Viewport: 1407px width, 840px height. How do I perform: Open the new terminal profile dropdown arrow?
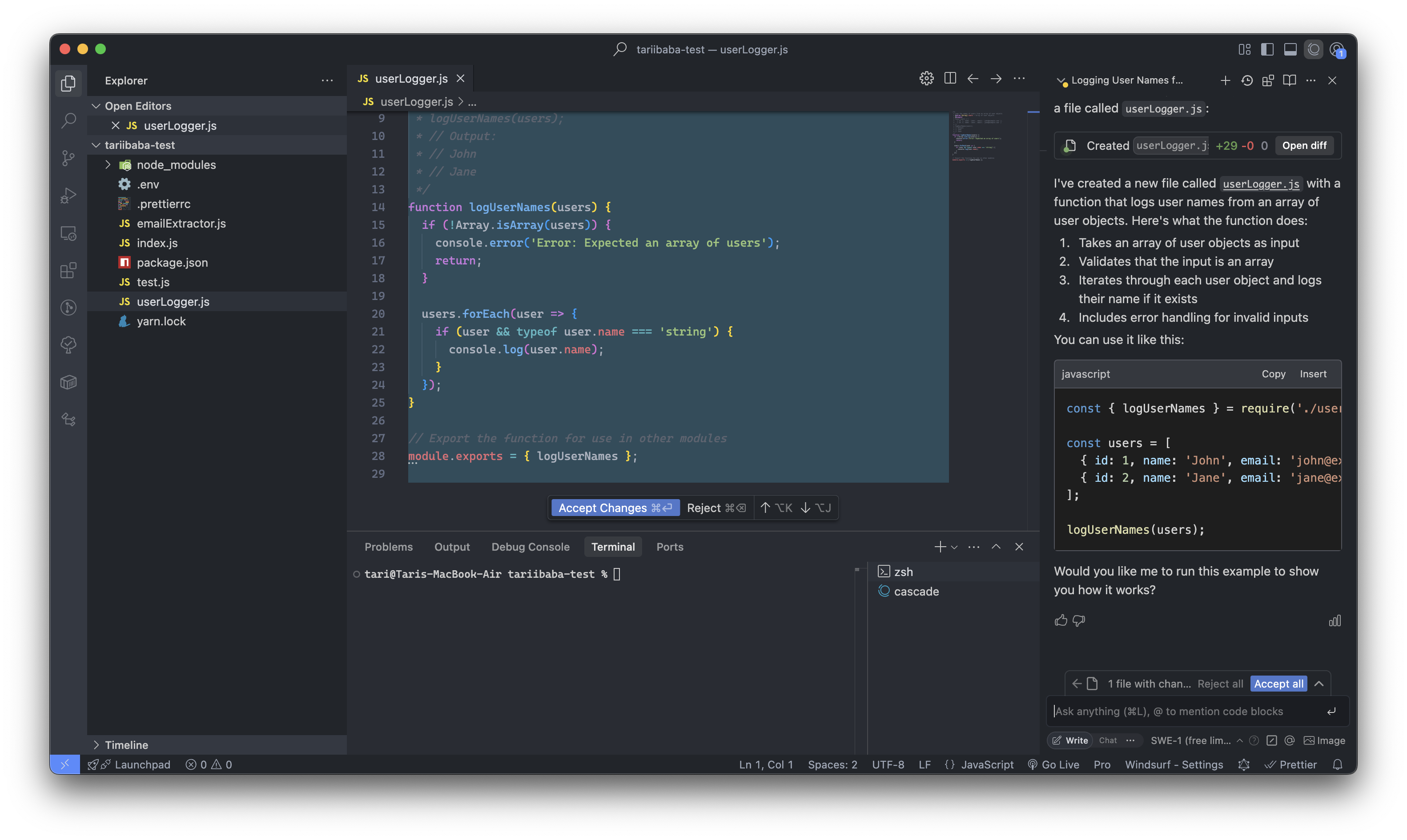(x=955, y=548)
